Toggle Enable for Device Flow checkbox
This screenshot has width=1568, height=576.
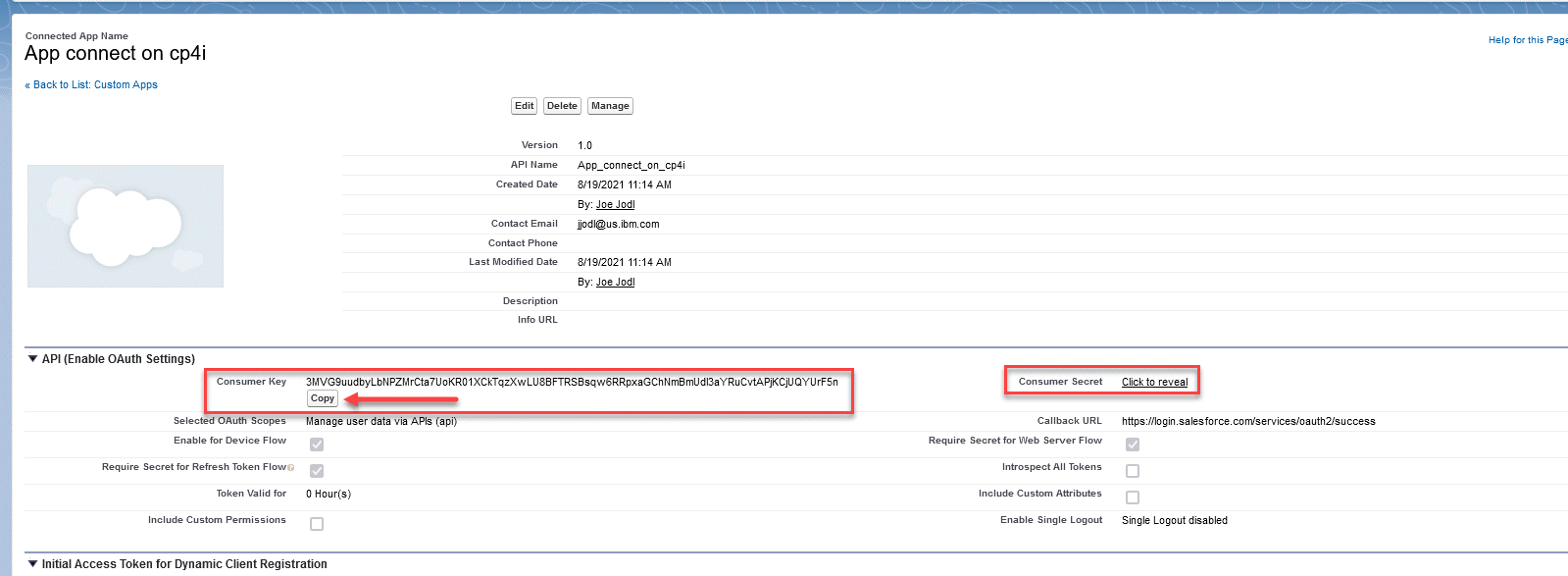(317, 445)
